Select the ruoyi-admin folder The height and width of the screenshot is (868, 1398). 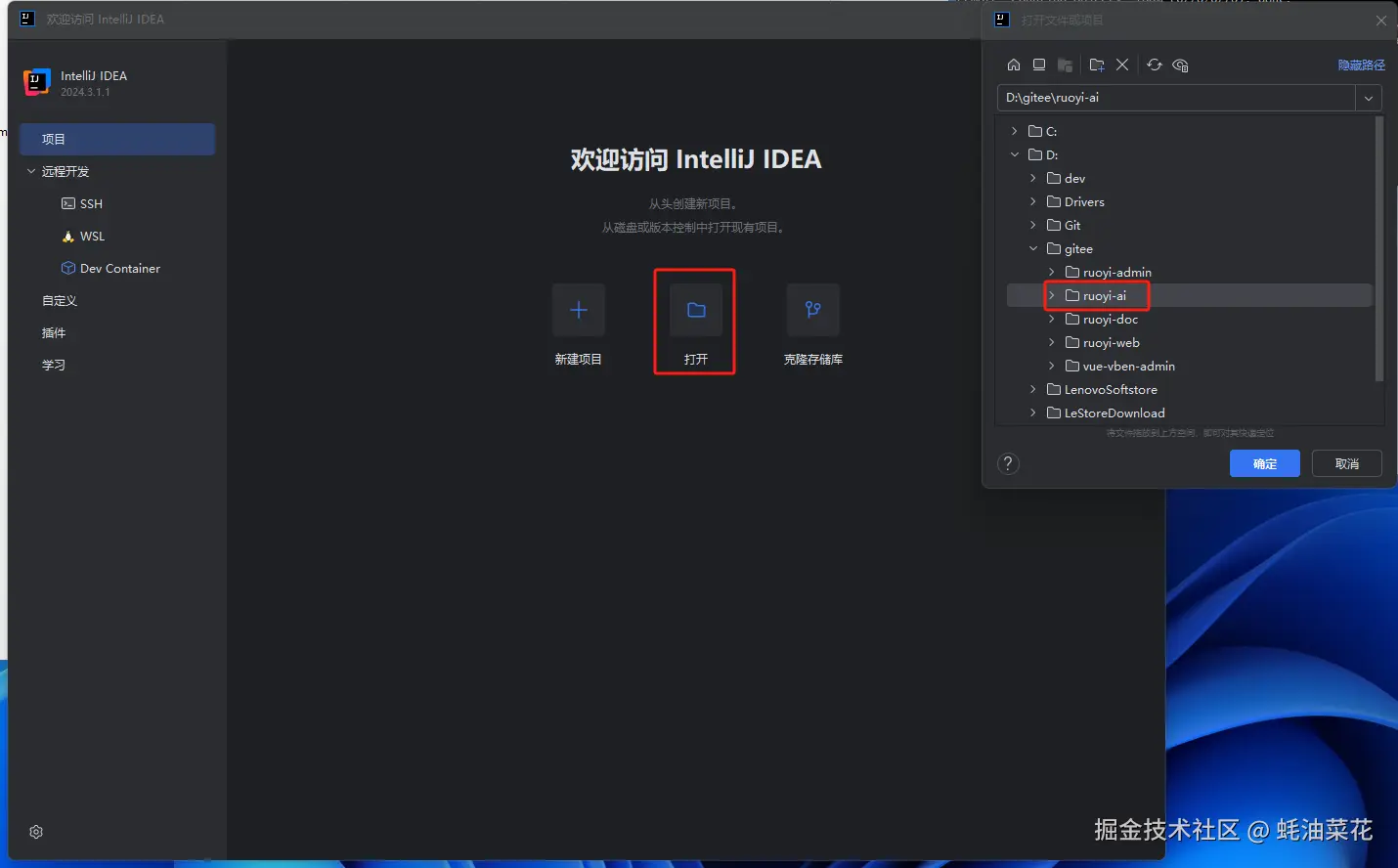click(x=1109, y=272)
